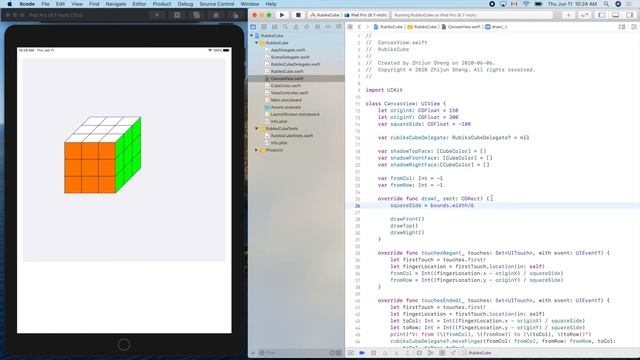The image size is (640, 360).
Task: Open SceneDelegate.swift in navigator
Action: [290, 57]
